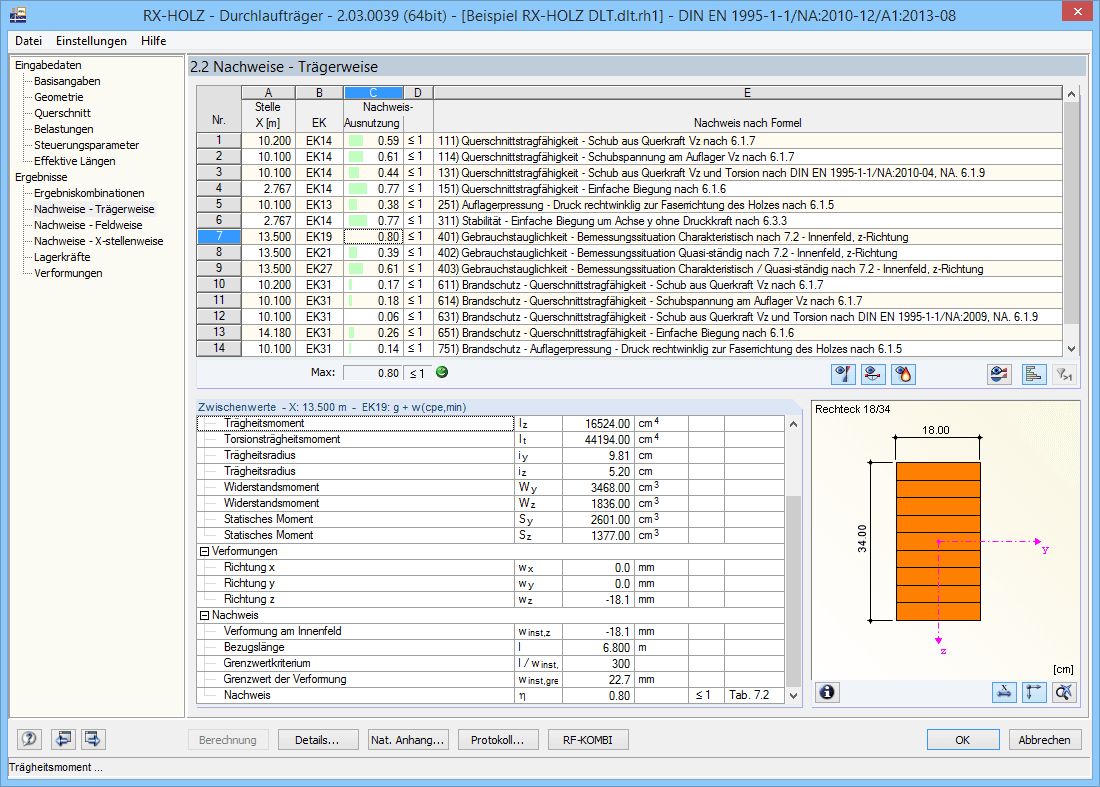This screenshot has height=787, width=1100.
Task: Click the RF-KOMBI button
Action: [x=588, y=739]
